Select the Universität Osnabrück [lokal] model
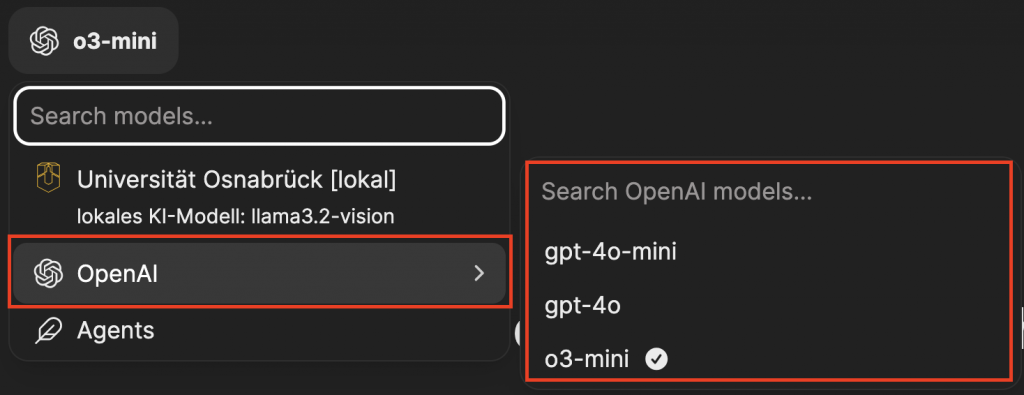Image resolution: width=1024 pixels, height=395 pixels. (x=259, y=197)
